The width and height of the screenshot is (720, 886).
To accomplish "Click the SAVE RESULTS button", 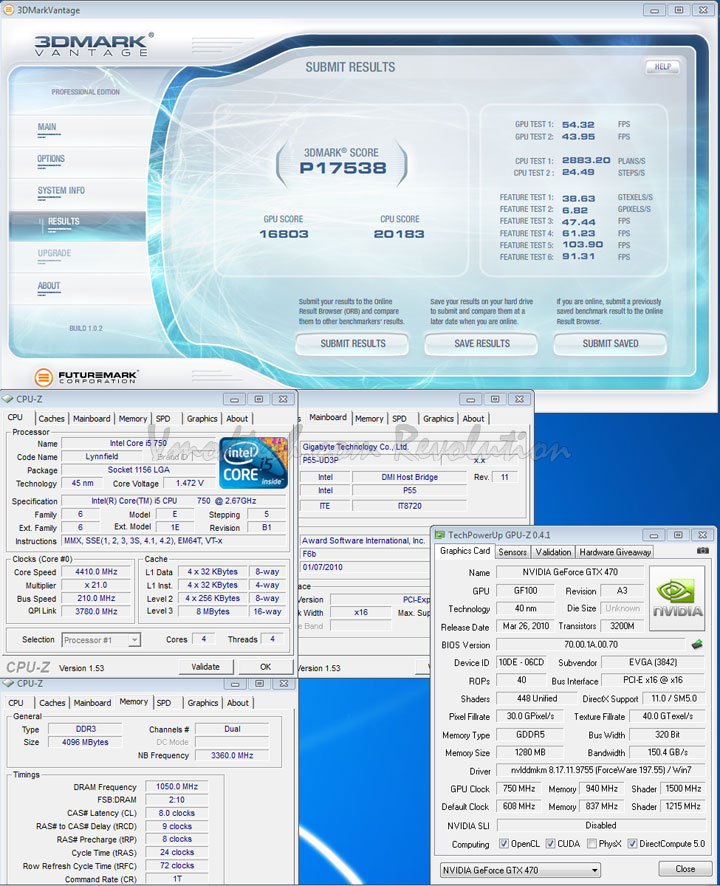I will tap(482, 344).
